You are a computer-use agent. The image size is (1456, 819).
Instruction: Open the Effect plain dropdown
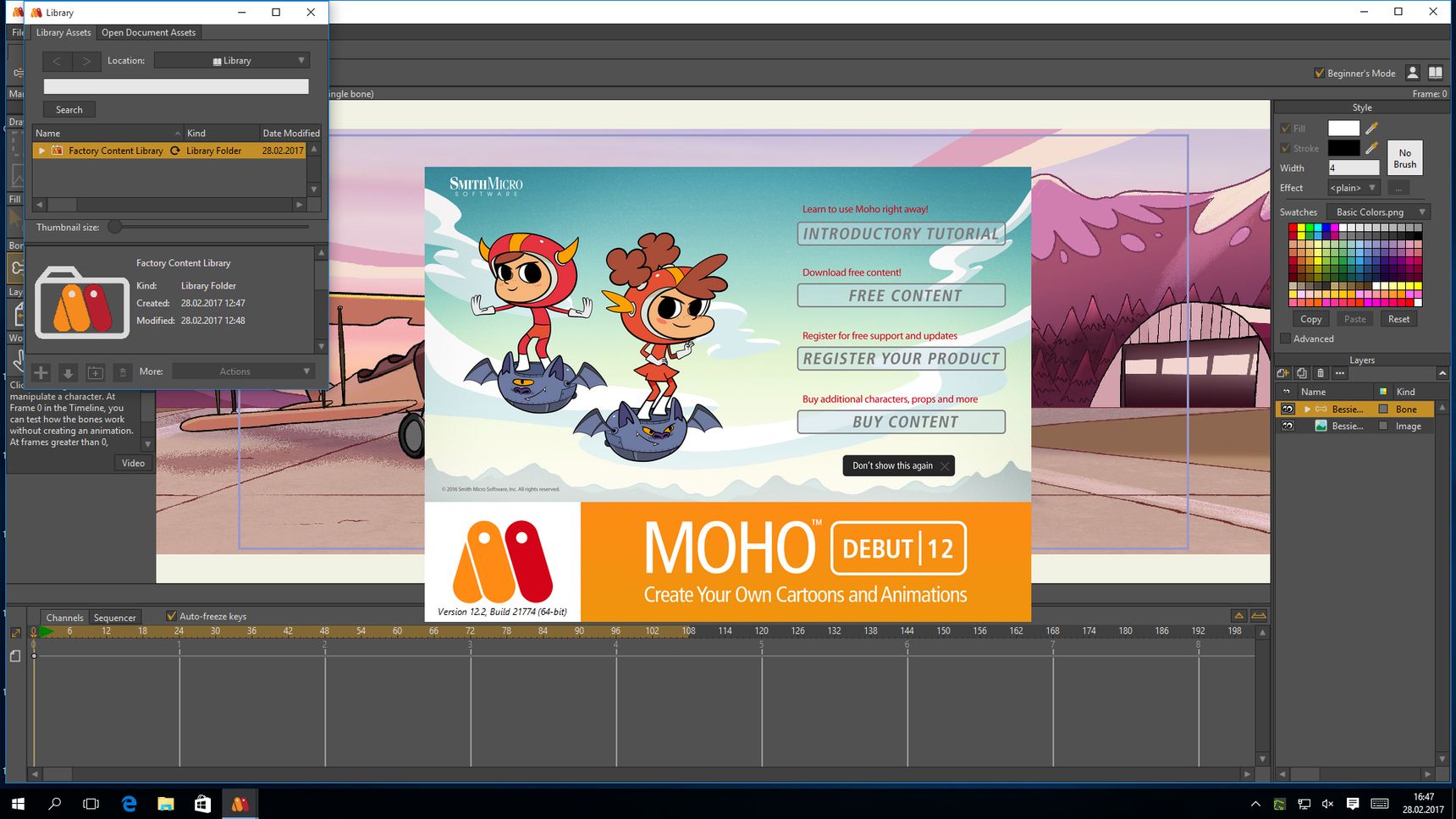tap(1353, 188)
